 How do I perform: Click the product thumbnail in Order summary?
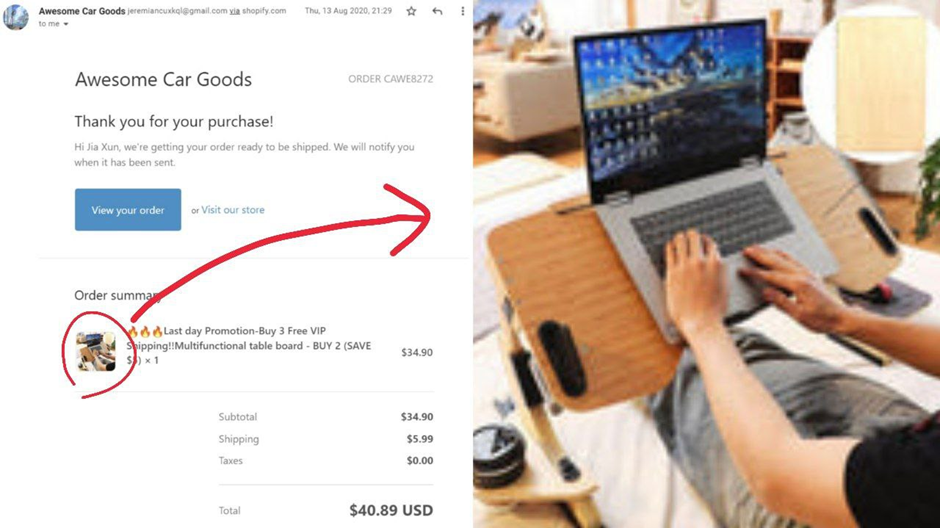[96, 352]
